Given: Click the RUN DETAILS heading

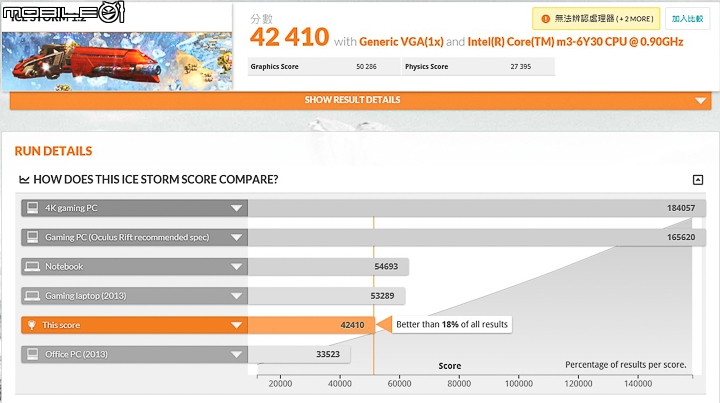Looking at the screenshot, I should pos(53,151).
